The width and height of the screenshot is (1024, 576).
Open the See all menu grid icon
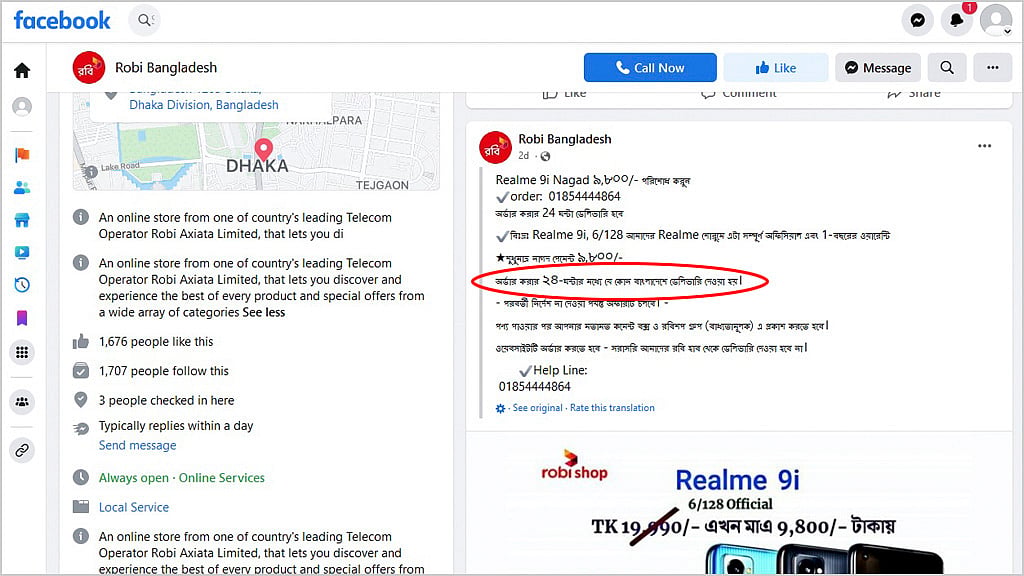(22, 353)
